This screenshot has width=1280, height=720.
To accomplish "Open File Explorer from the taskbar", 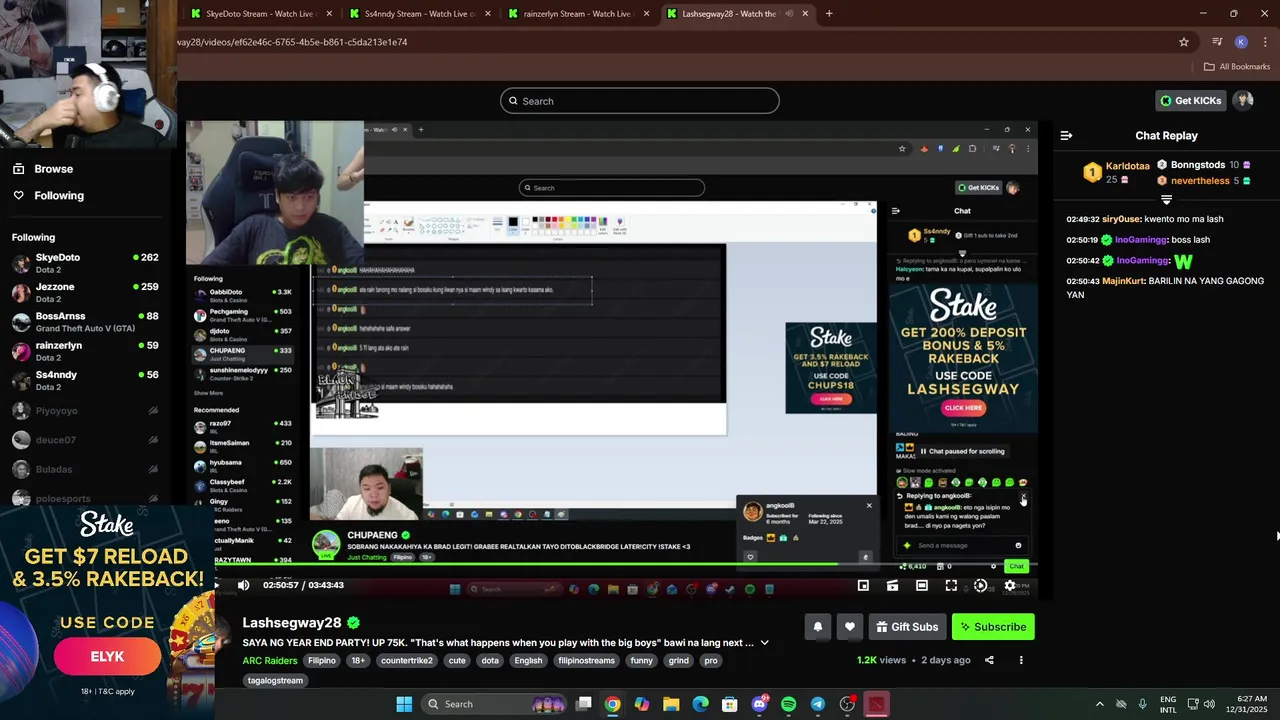I will tap(671, 704).
